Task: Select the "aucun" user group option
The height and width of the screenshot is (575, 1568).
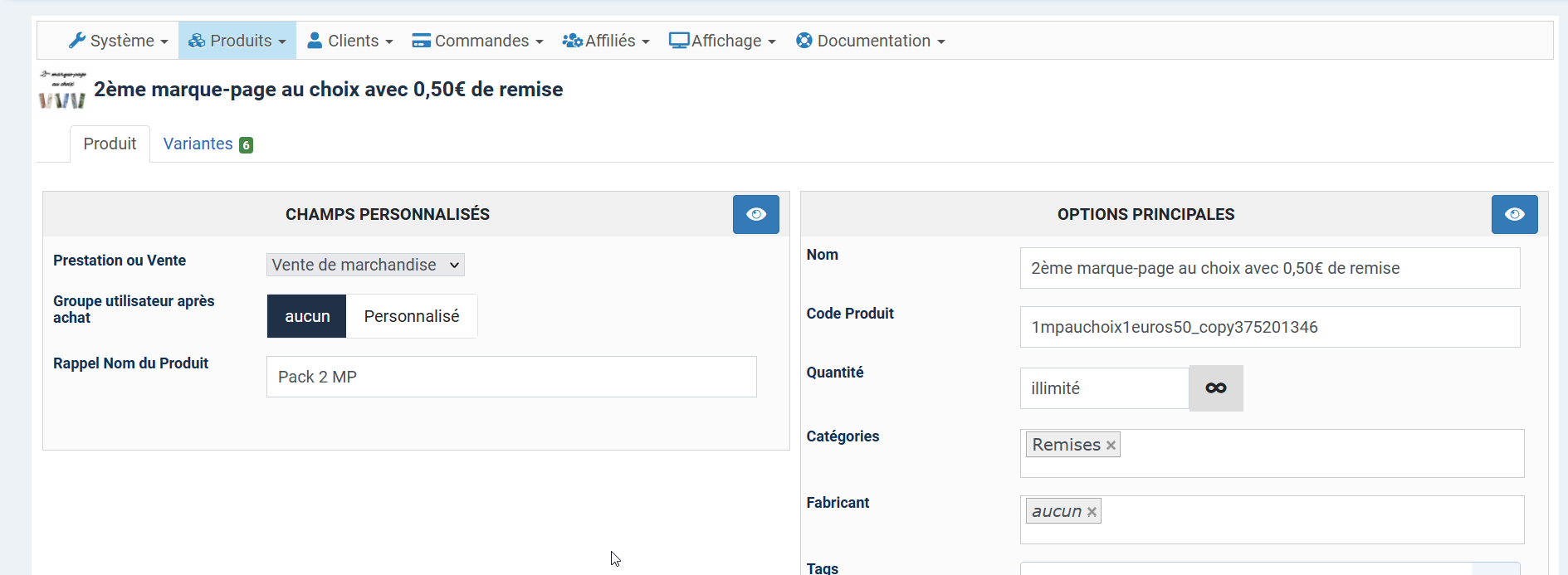Action: [307, 316]
